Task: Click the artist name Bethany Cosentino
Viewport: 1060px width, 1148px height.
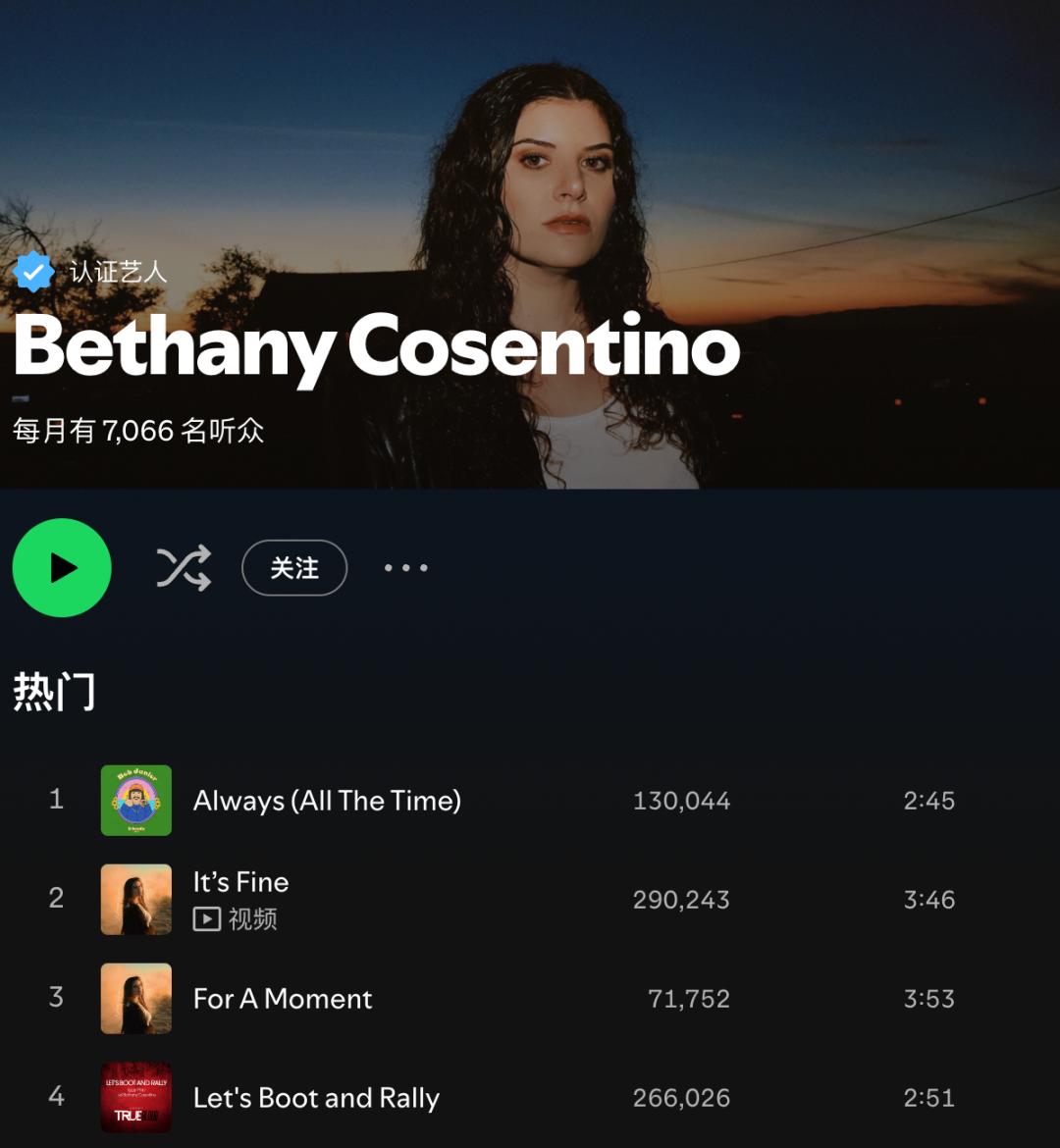Action: point(377,346)
